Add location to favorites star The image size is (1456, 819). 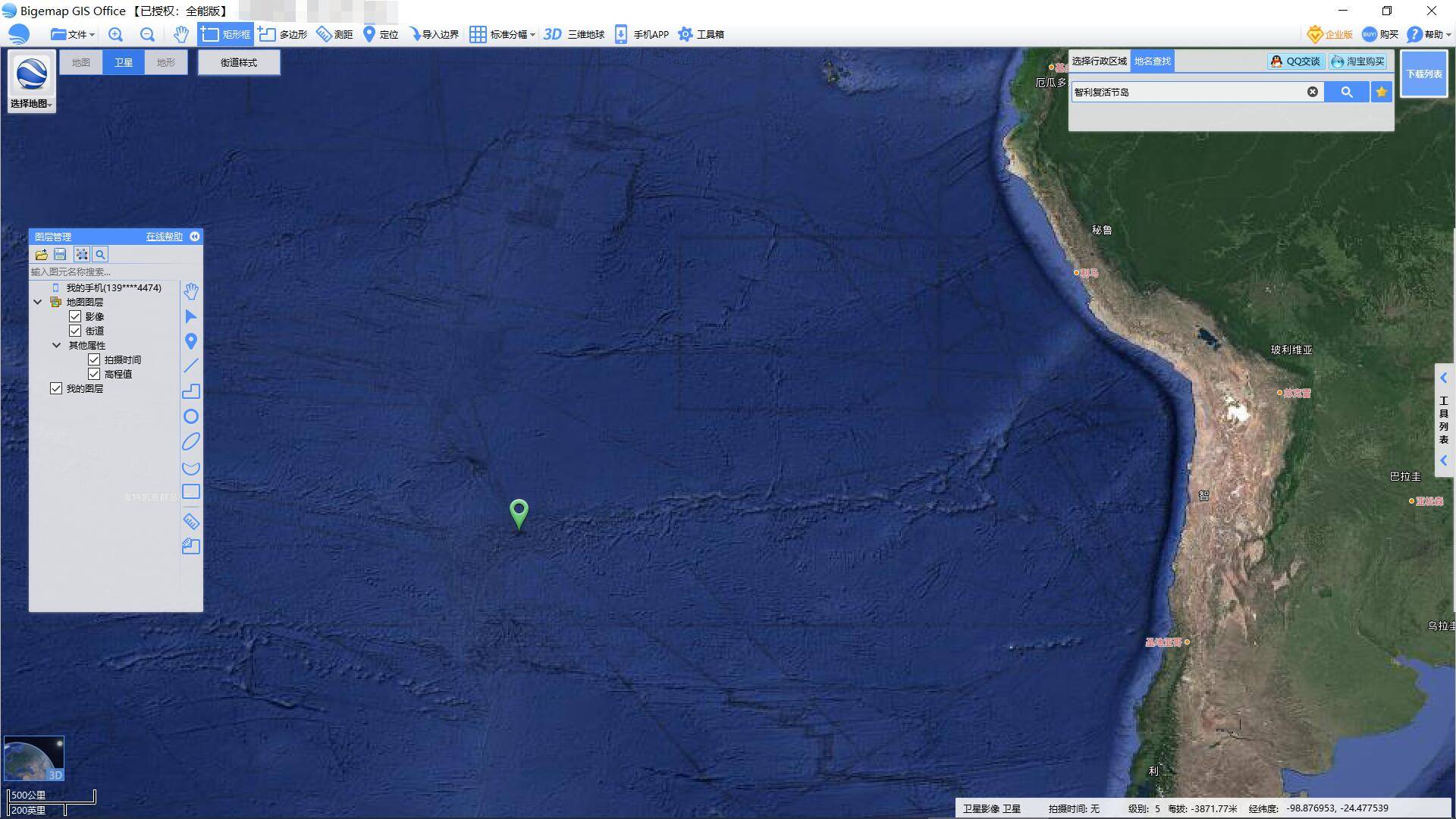[x=1382, y=92]
